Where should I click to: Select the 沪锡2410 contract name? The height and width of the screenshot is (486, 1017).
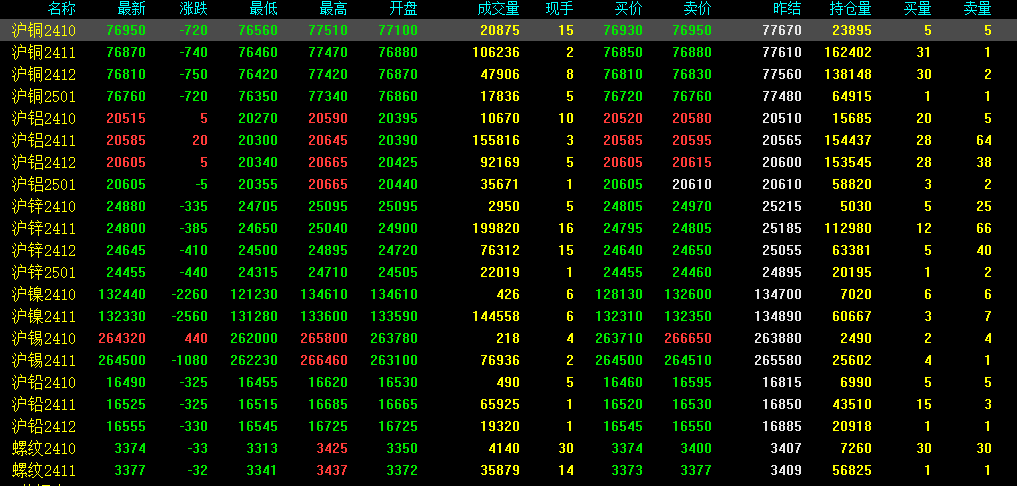click(x=43, y=339)
